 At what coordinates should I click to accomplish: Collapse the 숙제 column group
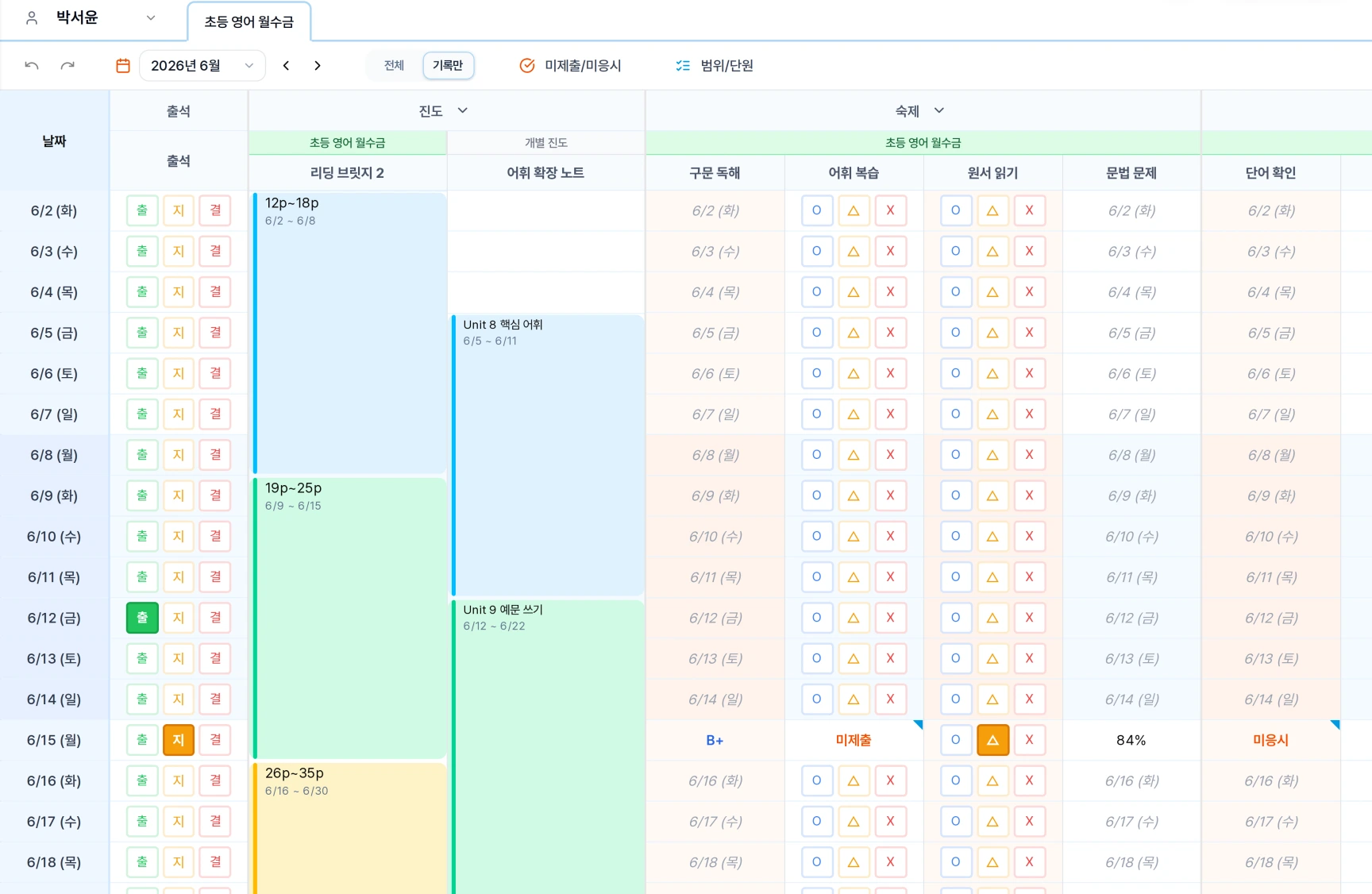[x=939, y=110]
